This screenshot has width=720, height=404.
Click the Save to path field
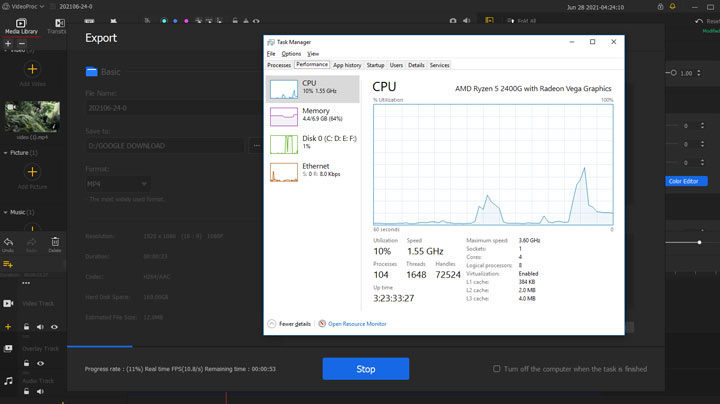(164, 146)
